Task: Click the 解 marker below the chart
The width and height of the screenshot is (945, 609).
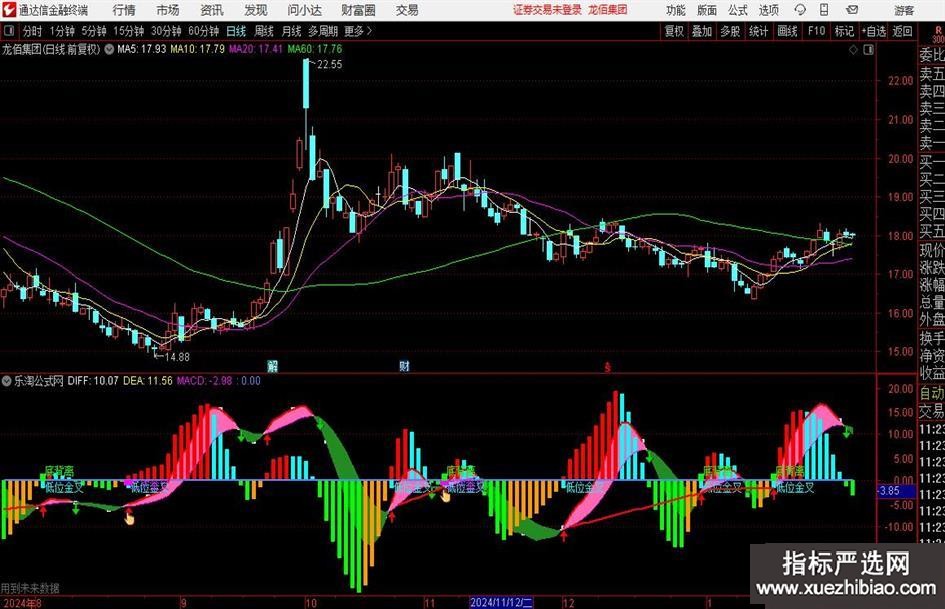Action: click(271, 365)
